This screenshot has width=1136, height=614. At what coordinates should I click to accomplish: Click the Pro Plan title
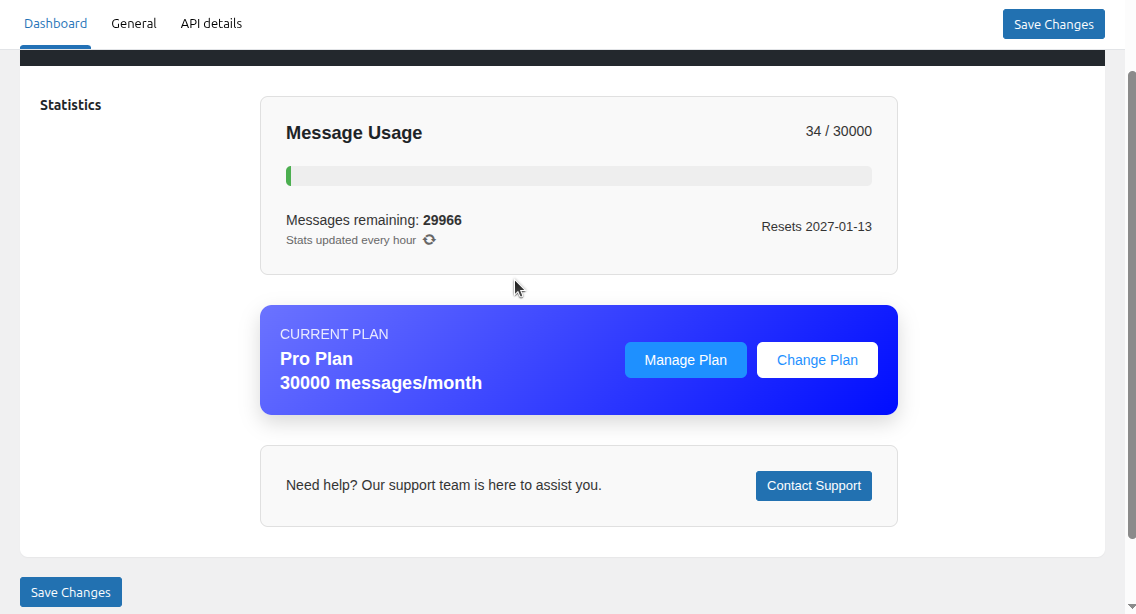[316, 359]
